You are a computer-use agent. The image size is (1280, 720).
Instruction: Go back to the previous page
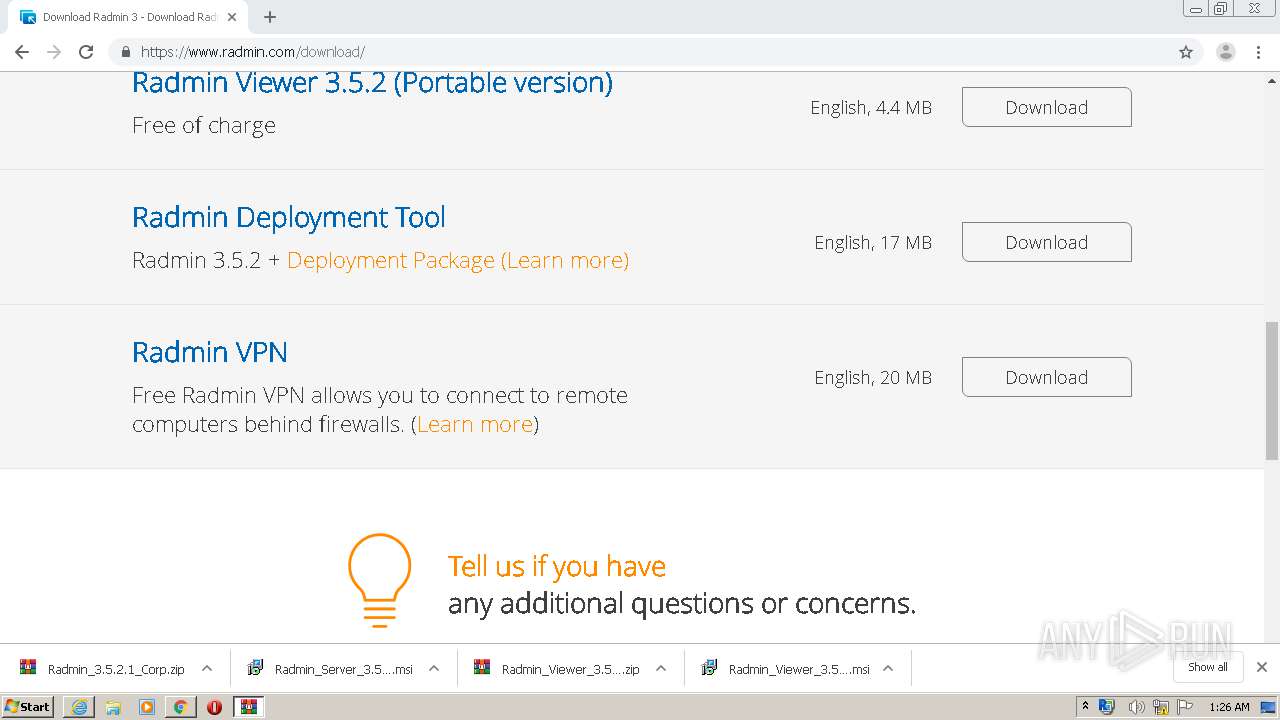point(22,52)
